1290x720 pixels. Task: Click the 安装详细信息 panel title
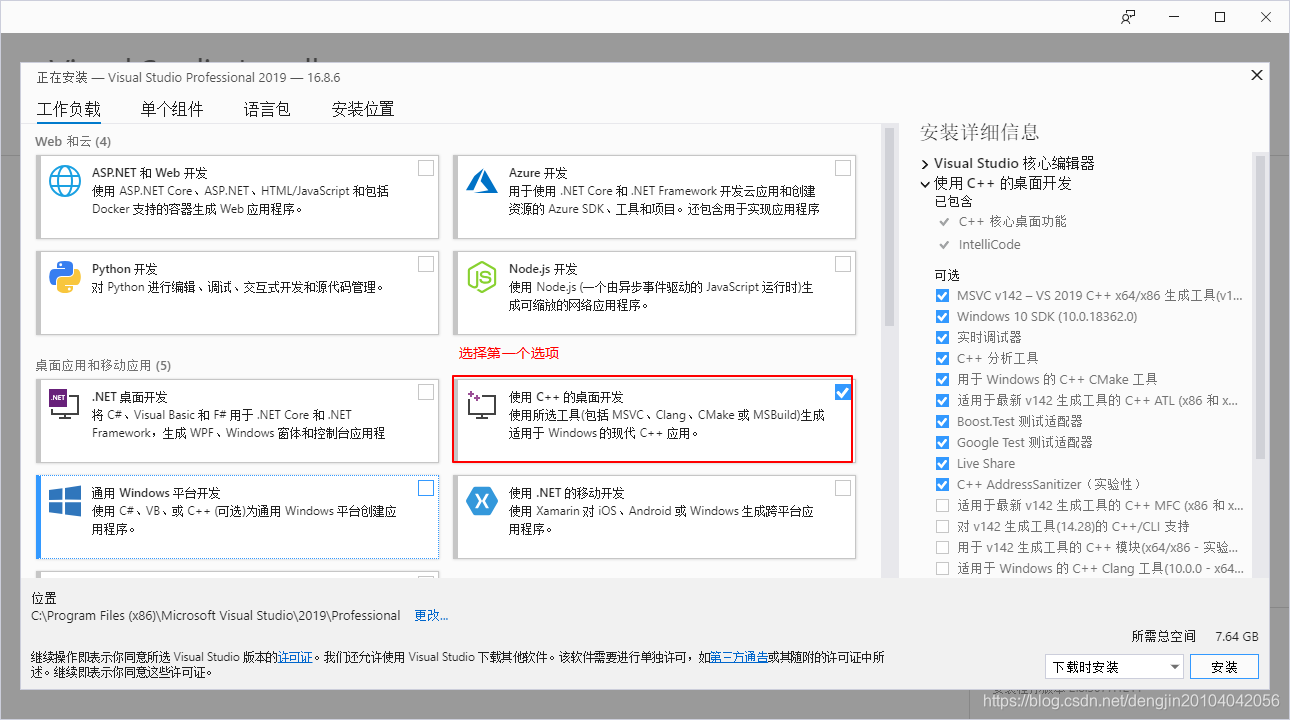(x=979, y=132)
